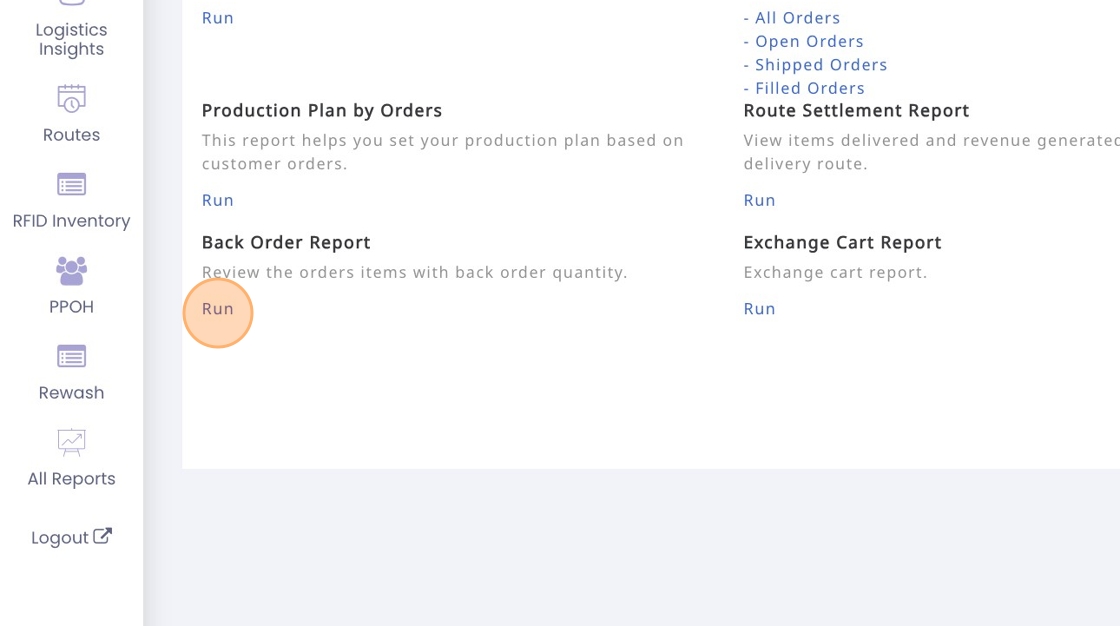Select the Routes text label in sidebar

(x=71, y=135)
